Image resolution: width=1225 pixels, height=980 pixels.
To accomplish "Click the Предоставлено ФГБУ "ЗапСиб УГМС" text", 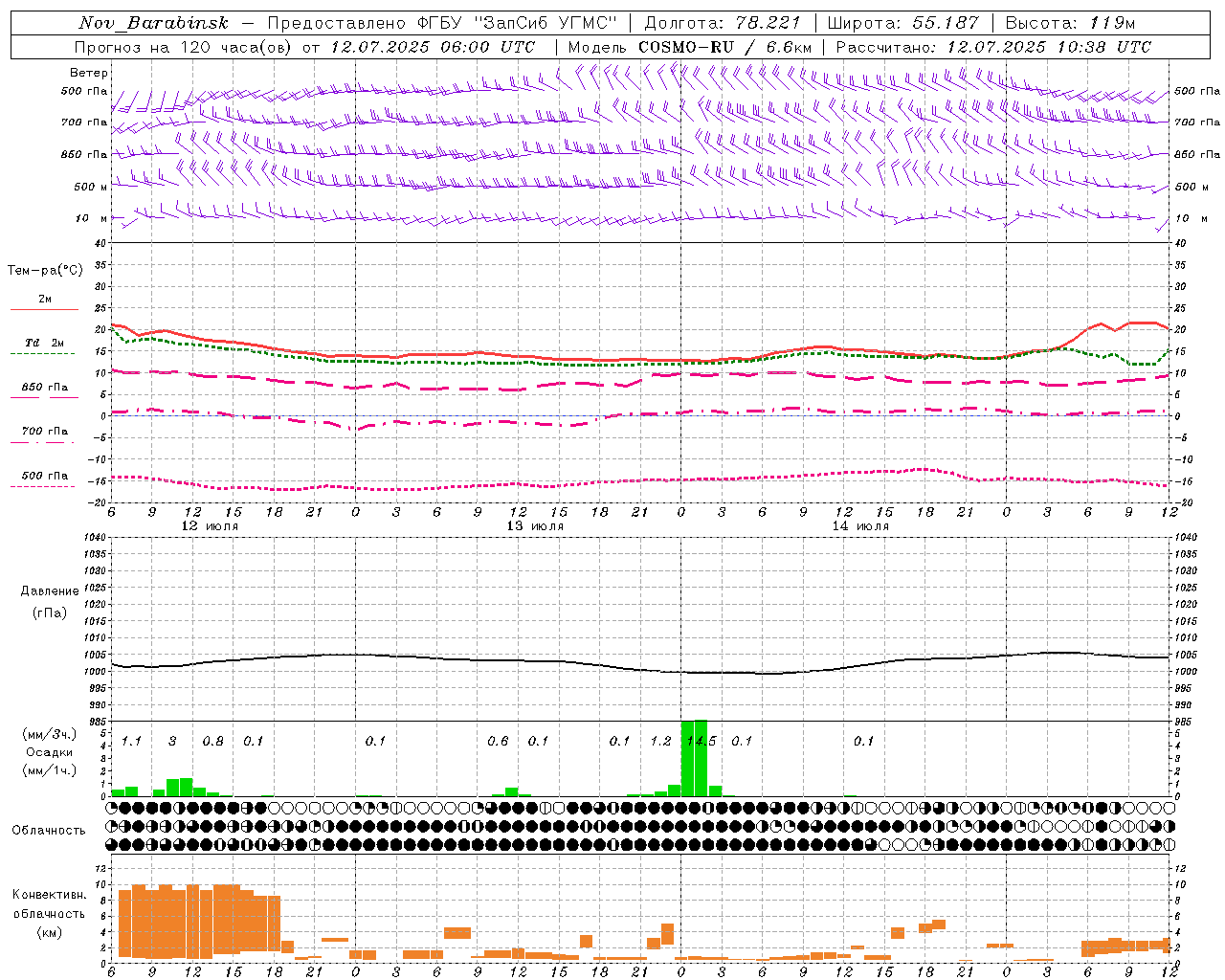I will tap(442, 23).
